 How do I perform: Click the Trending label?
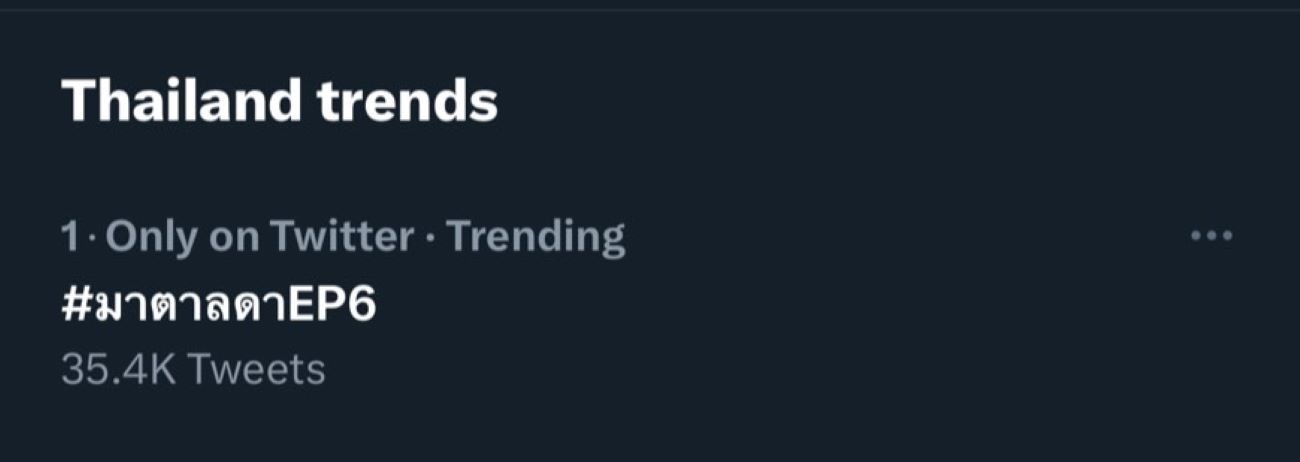pos(536,238)
